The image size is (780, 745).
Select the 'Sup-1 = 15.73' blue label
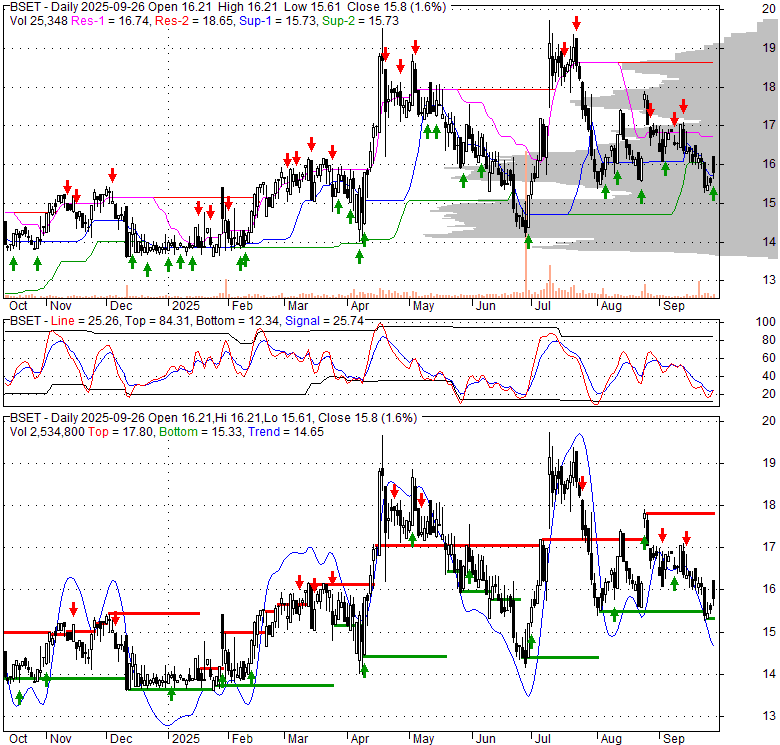(278, 21)
